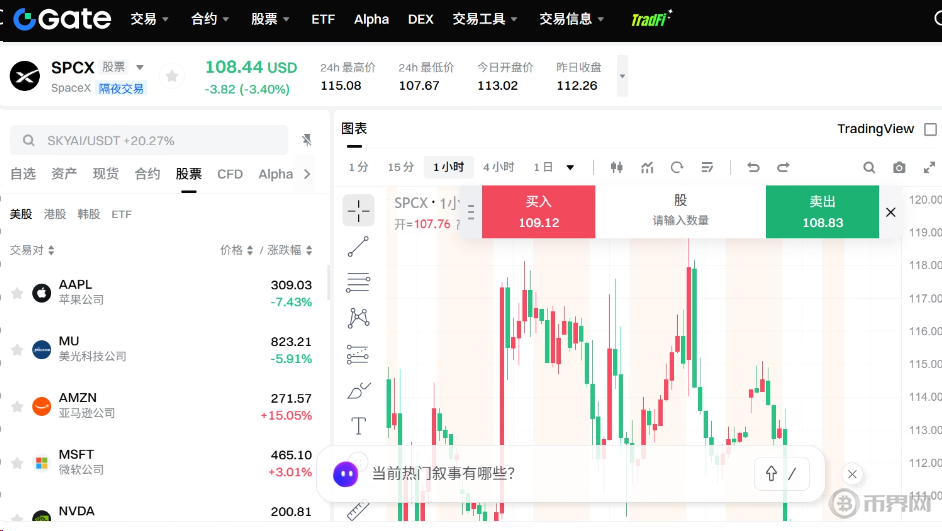Viewport: 942px width, 531px height.
Task: Open the Alpha navigation item
Action: tap(371, 19)
